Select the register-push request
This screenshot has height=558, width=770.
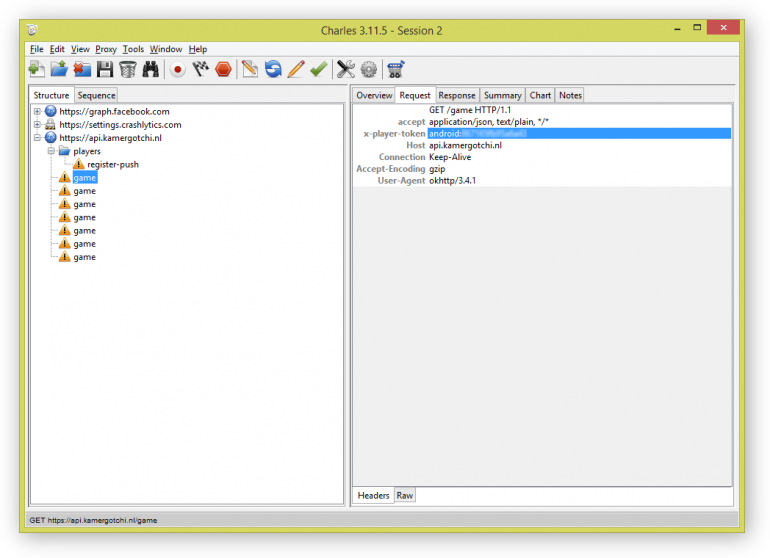(113, 165)
